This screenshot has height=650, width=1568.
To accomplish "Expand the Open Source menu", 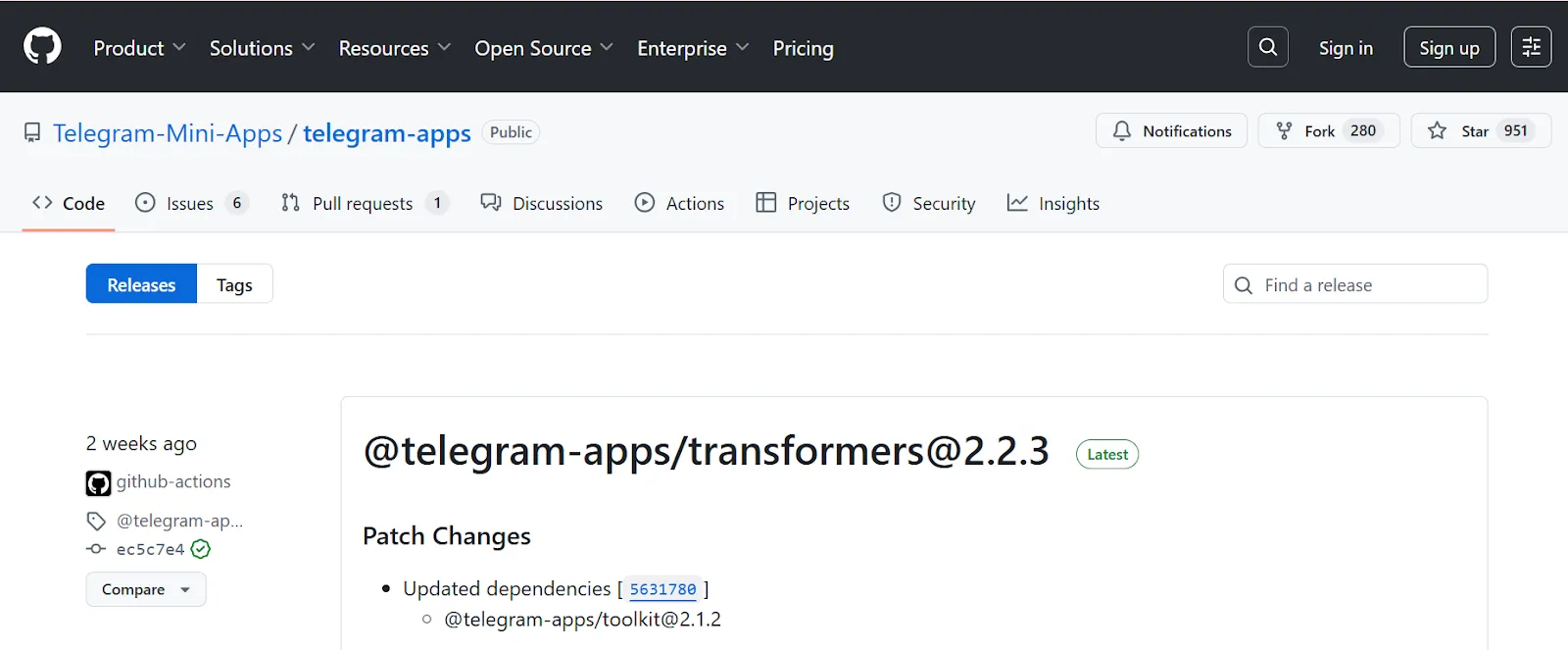I will [544, 48].
